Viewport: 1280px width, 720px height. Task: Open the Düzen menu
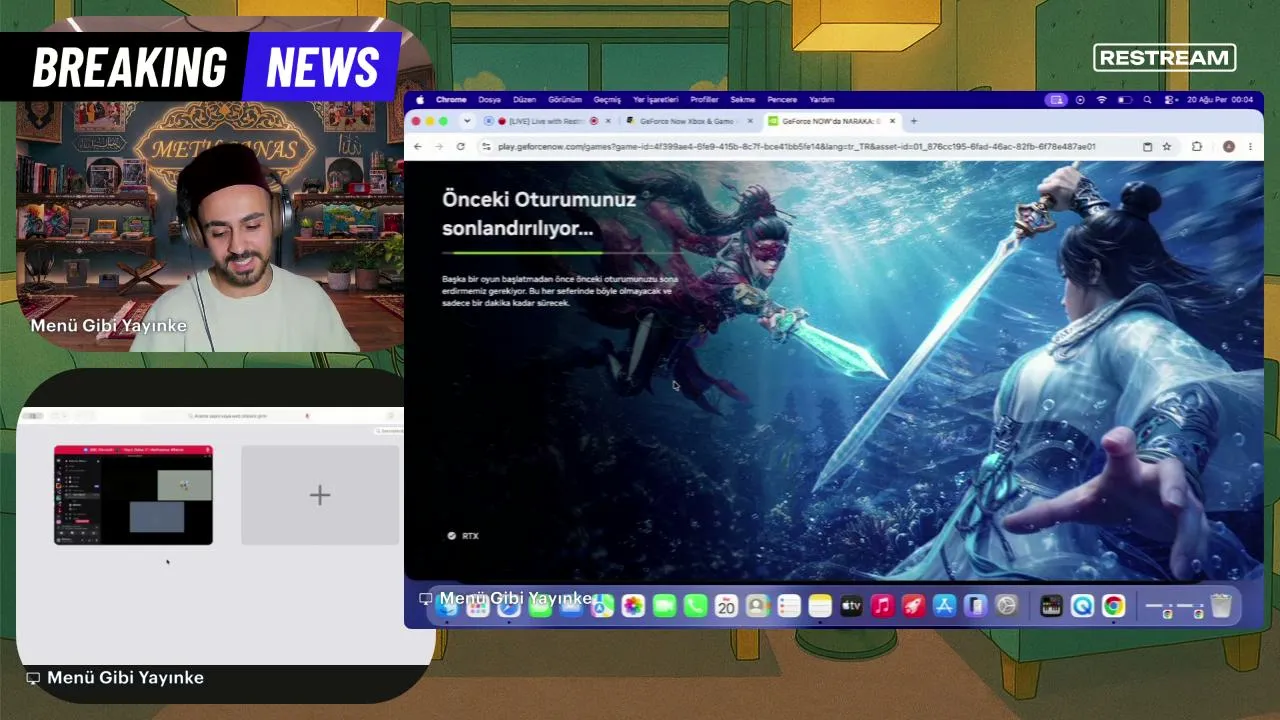pos(524,100)
